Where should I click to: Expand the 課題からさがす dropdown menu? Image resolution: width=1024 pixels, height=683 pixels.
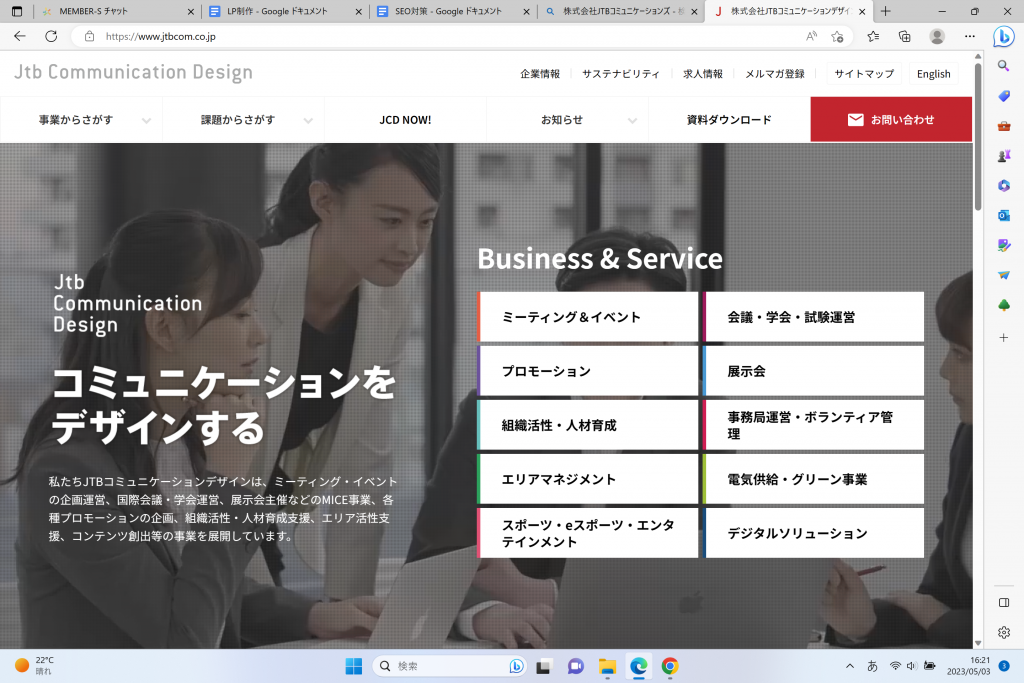[x=243, y=120]
